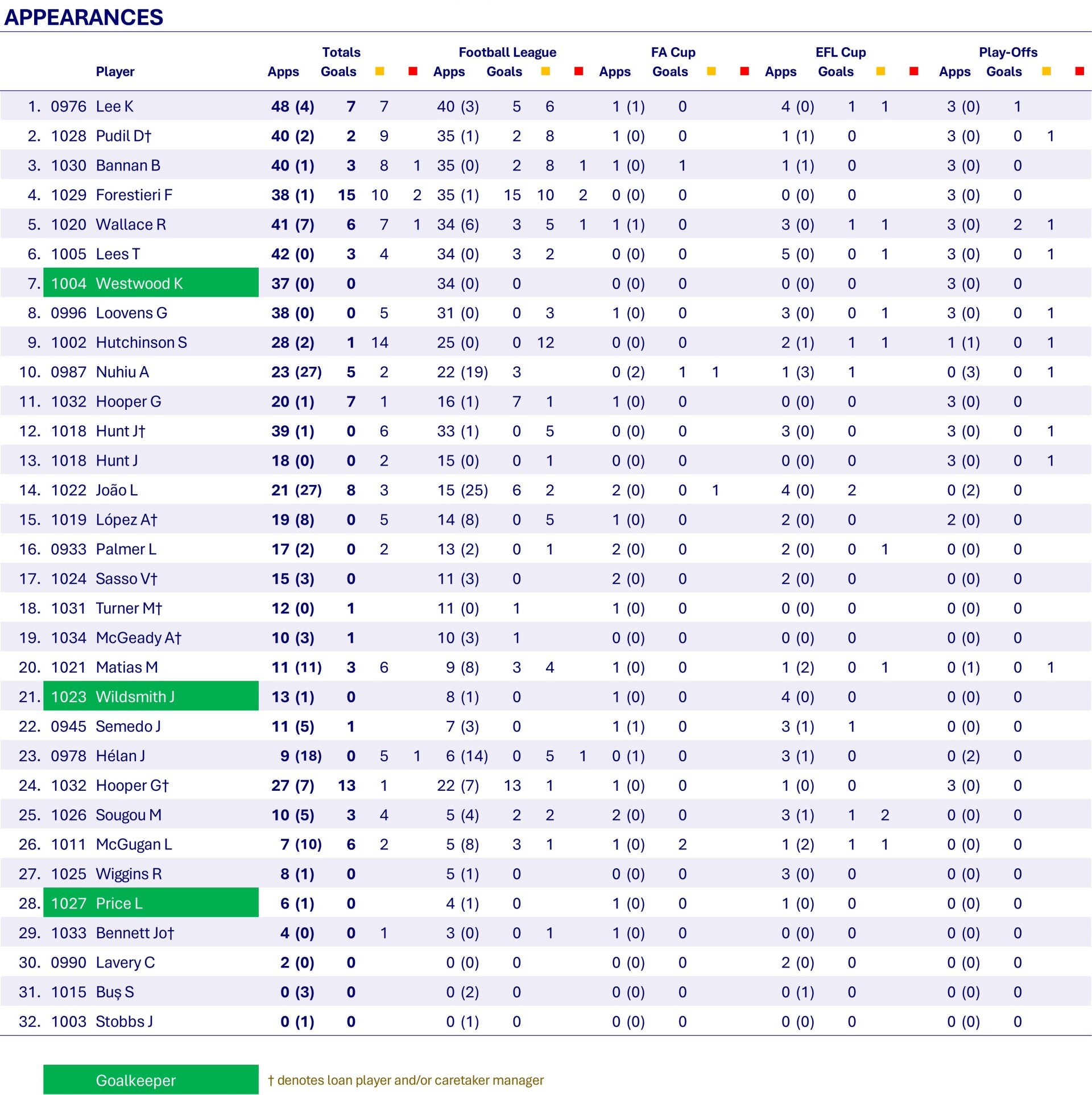Select the Football League column group header
Screen dimensions: 1092x1095
pos(507,52)
